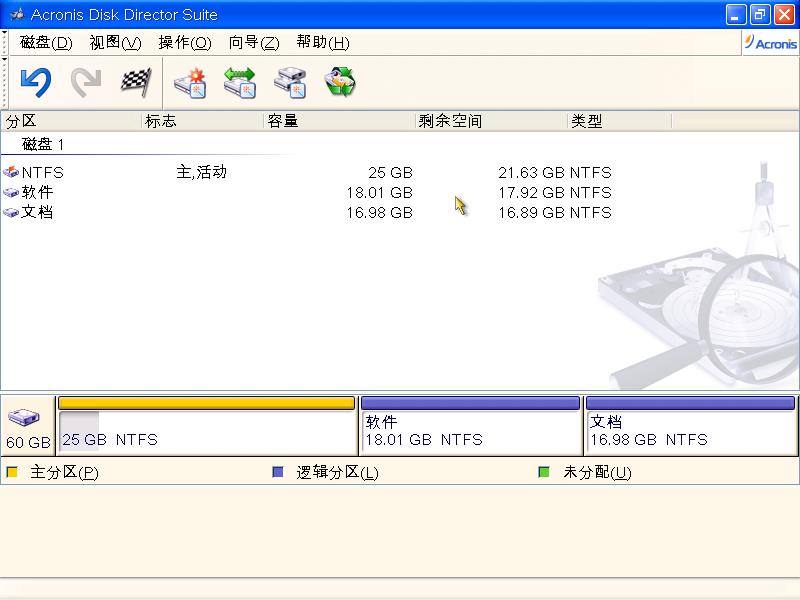Minimize the Acronis Disk Director window

(735, 14)
